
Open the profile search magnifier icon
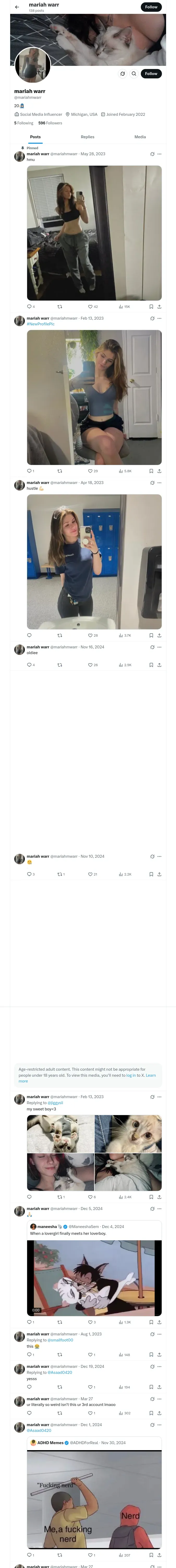(x=134, y=74)
